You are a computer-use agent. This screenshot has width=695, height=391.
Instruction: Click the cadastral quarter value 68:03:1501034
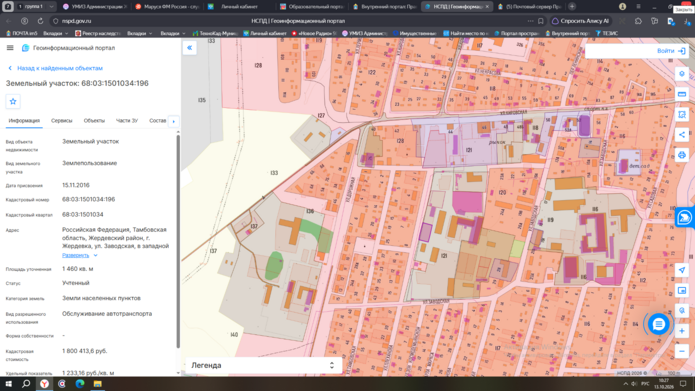coord(83,215)
